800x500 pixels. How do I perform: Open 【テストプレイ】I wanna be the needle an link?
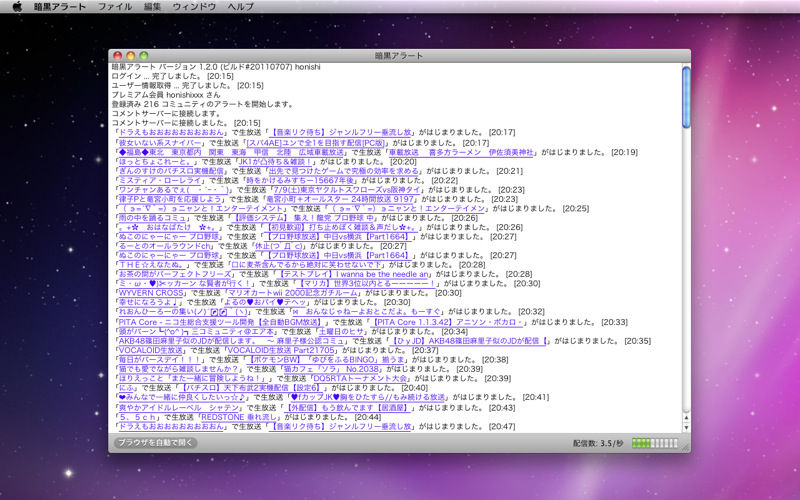click(x=353, y=274)
